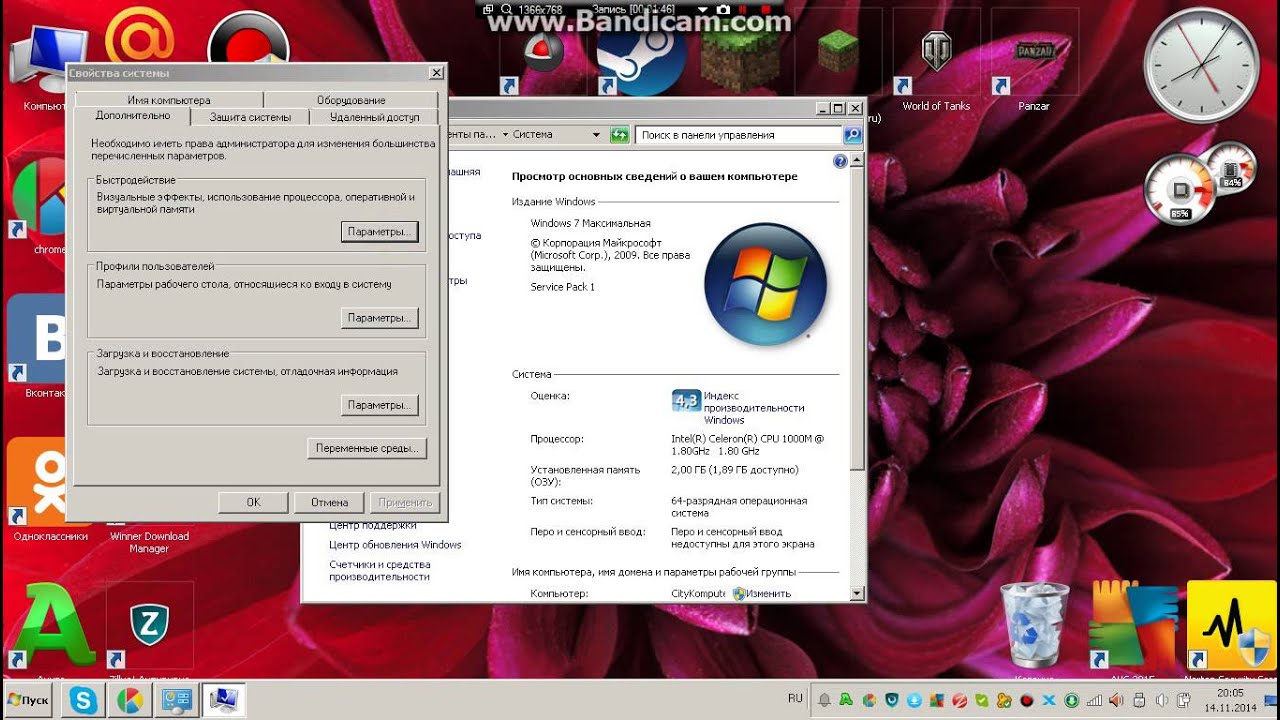Launch the AVG 2015 shortcut
Viewport: 1280px width, 720px height.
[1132, 626]
